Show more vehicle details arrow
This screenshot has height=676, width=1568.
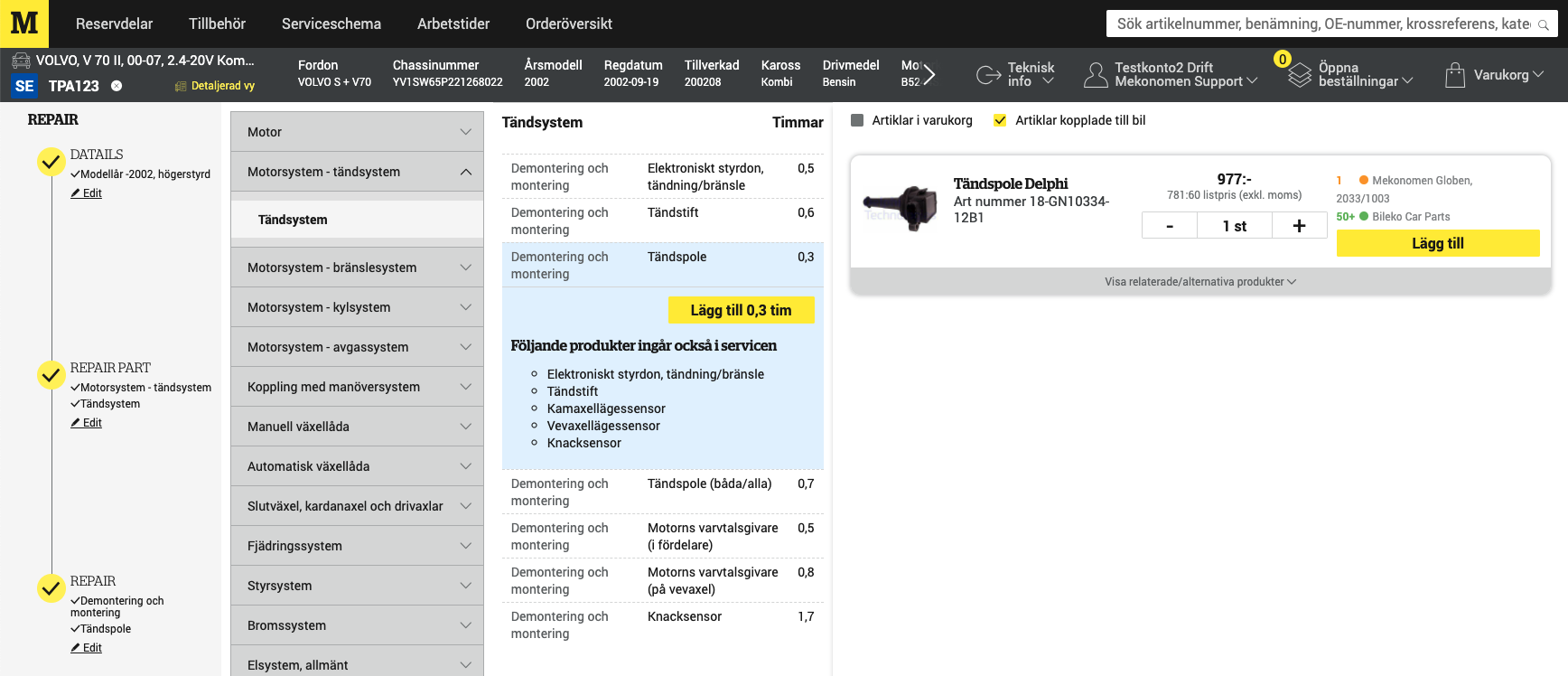pos(929,74)
